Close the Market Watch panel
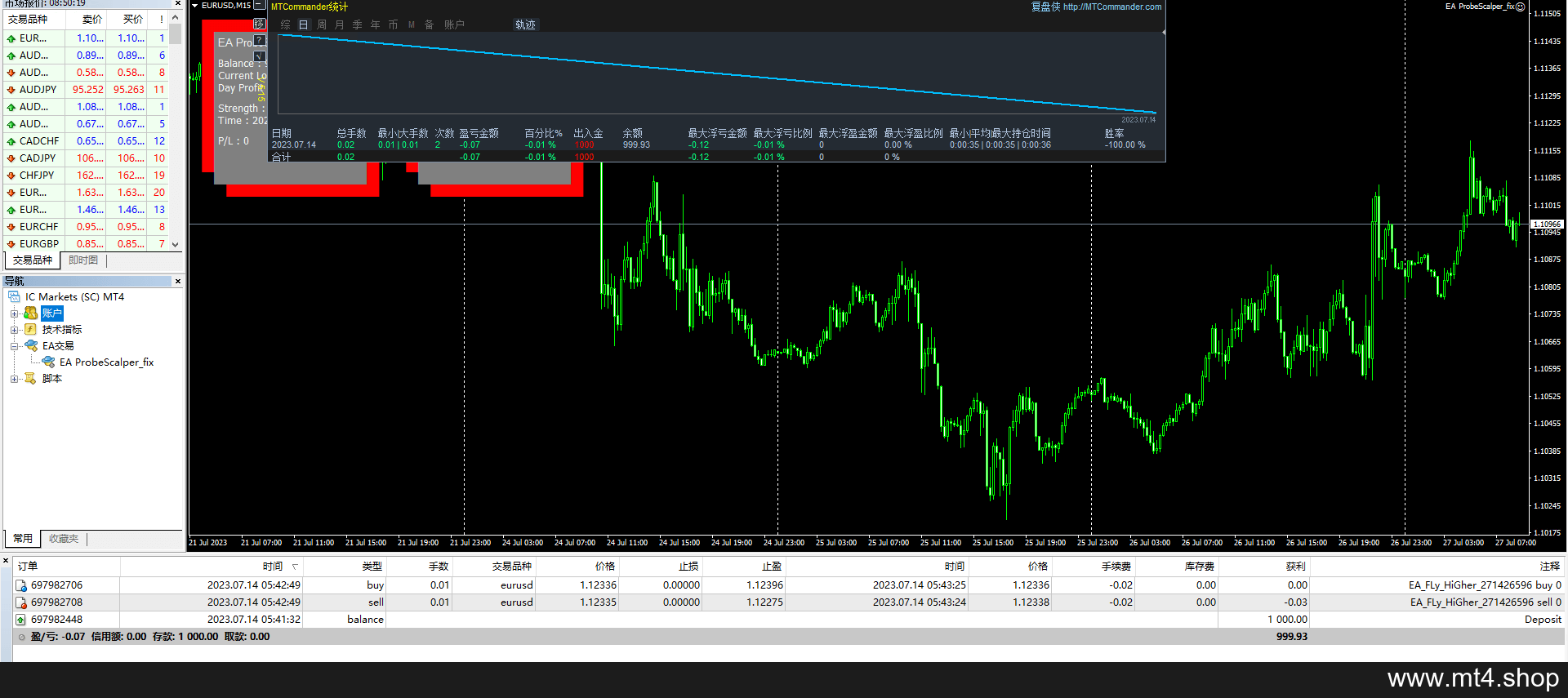This screenshot has height=698, width=1568. pyautogui.click(x=178, y=3)
